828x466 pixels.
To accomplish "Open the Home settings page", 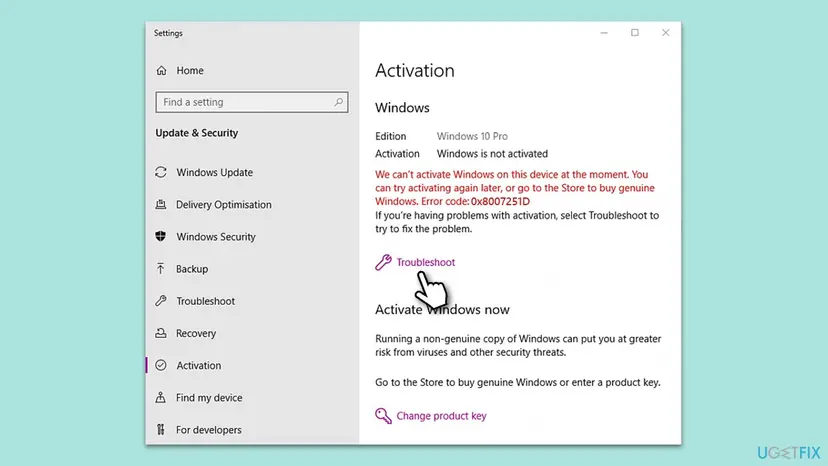I will tap(190, 70).
